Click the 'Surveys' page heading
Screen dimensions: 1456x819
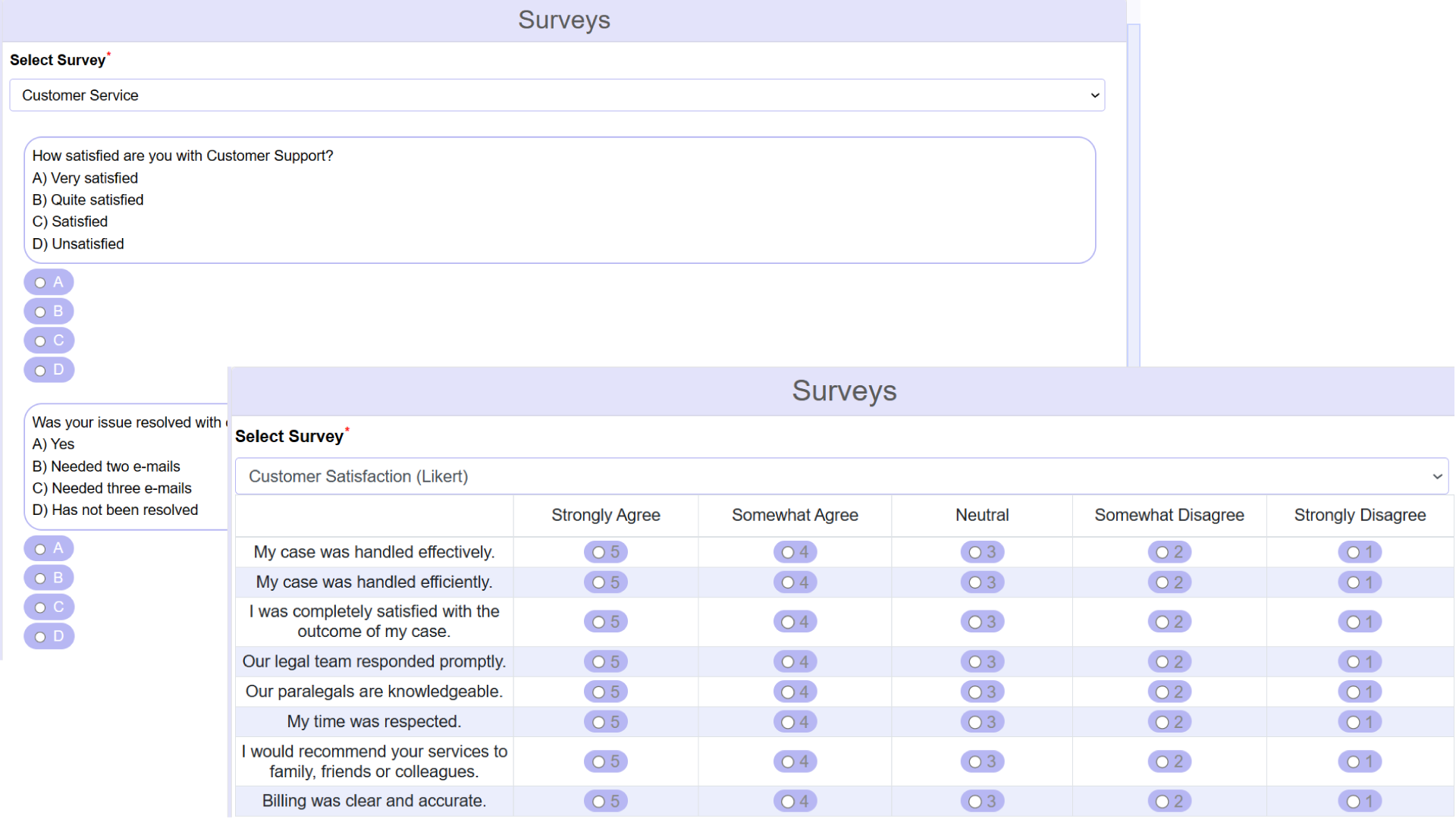pos(564,20)
